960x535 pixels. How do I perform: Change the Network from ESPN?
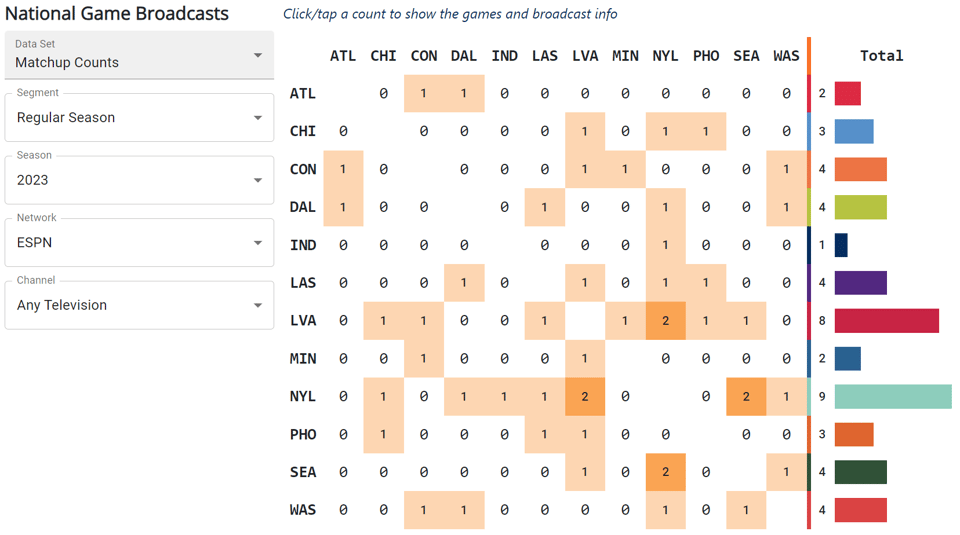(x=139, y=242)
